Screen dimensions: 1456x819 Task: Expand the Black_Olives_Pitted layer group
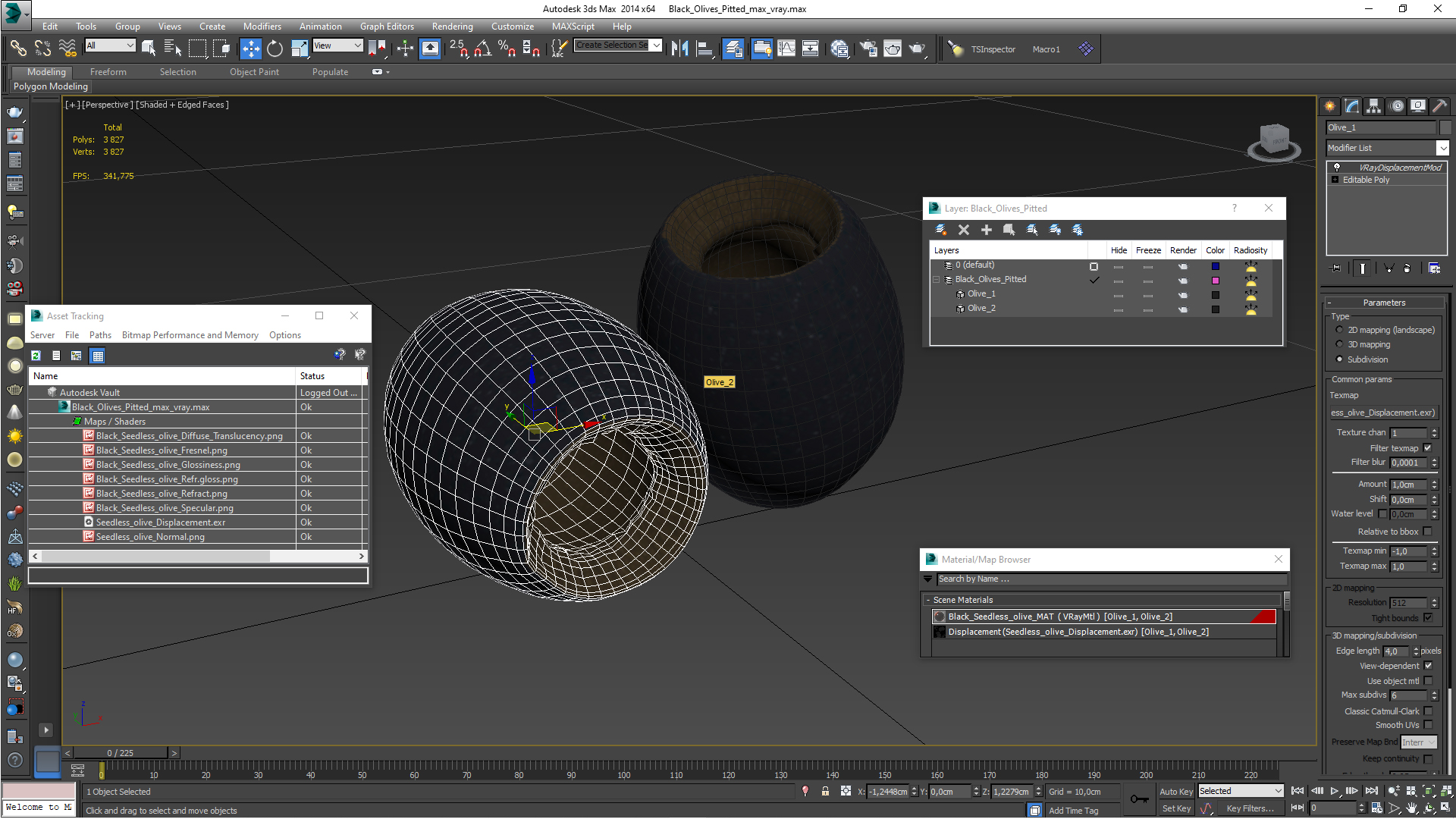click(x=935, y=279)
